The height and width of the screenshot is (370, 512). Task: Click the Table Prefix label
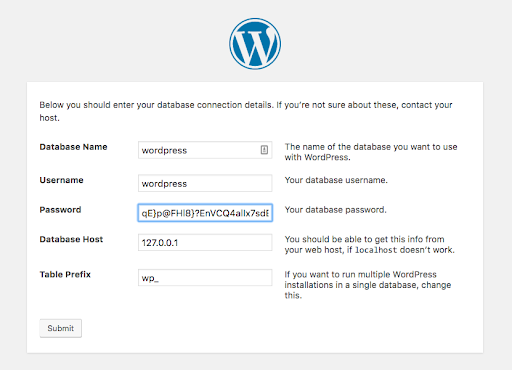(x=65, y=274)
